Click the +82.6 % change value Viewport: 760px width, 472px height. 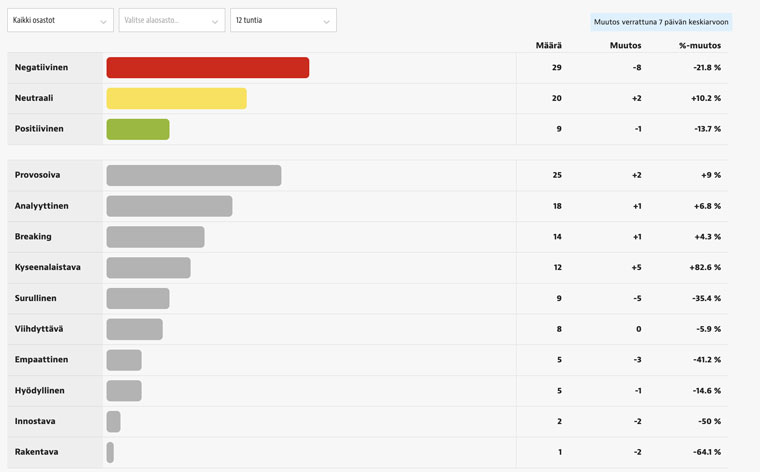pyautogui.click(x=705, y=267)
